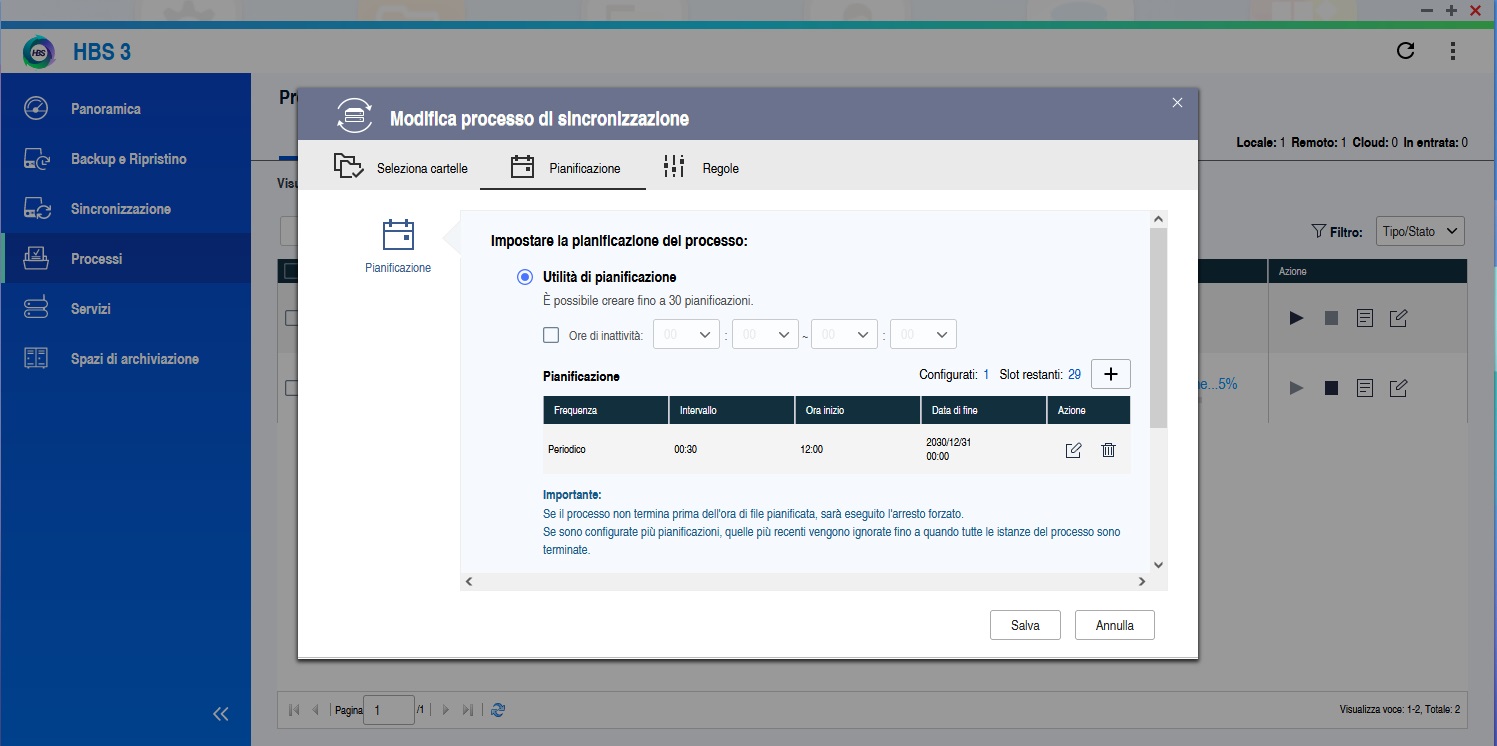The image size is (1497, 746).
Task: Click the page number input field
Action: [388, 710]
